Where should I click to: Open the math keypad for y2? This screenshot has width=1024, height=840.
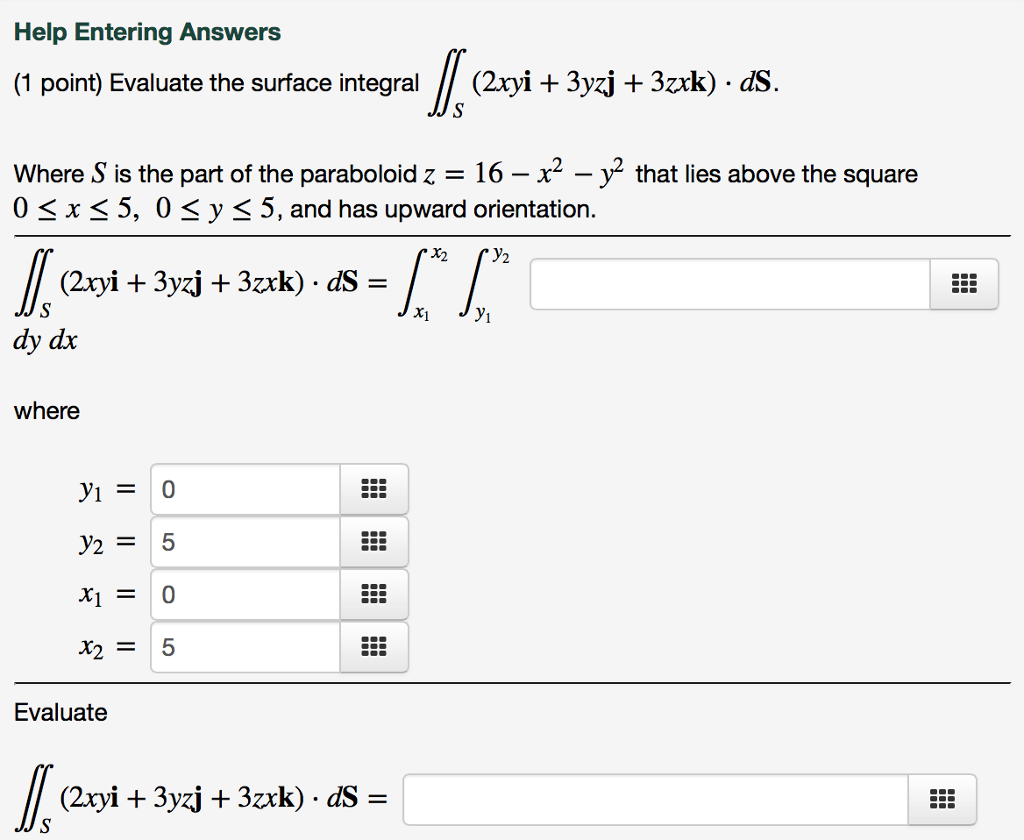pos(374,541)
